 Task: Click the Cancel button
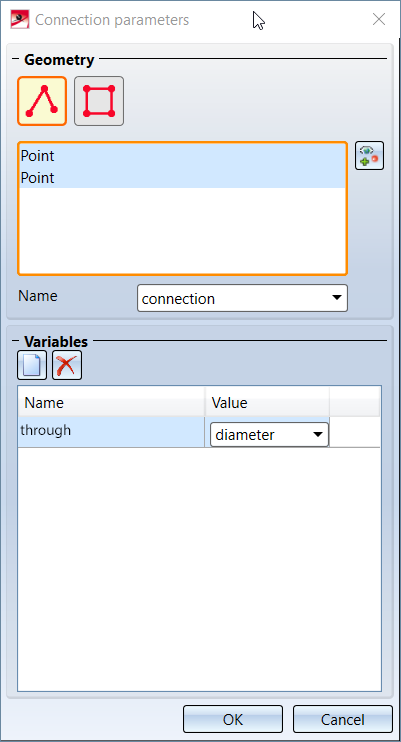pyautogui.click(x=343, y=719)
